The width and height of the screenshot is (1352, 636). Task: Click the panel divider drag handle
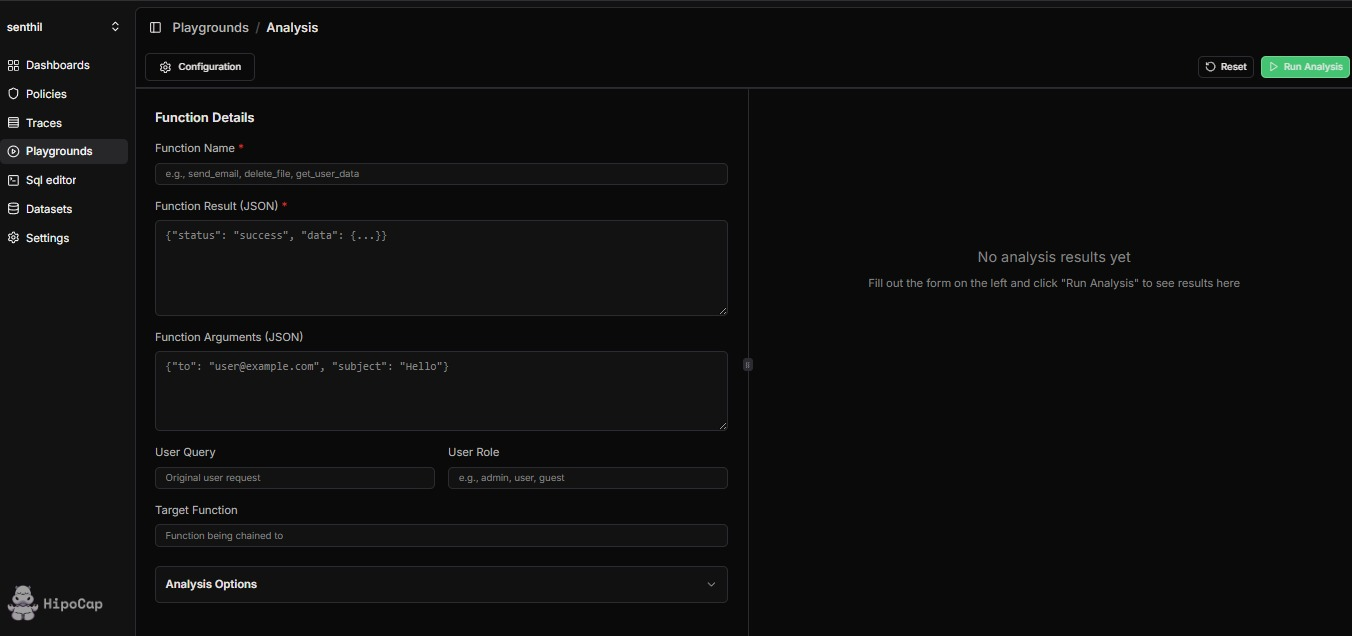click(x=748, y=365)
